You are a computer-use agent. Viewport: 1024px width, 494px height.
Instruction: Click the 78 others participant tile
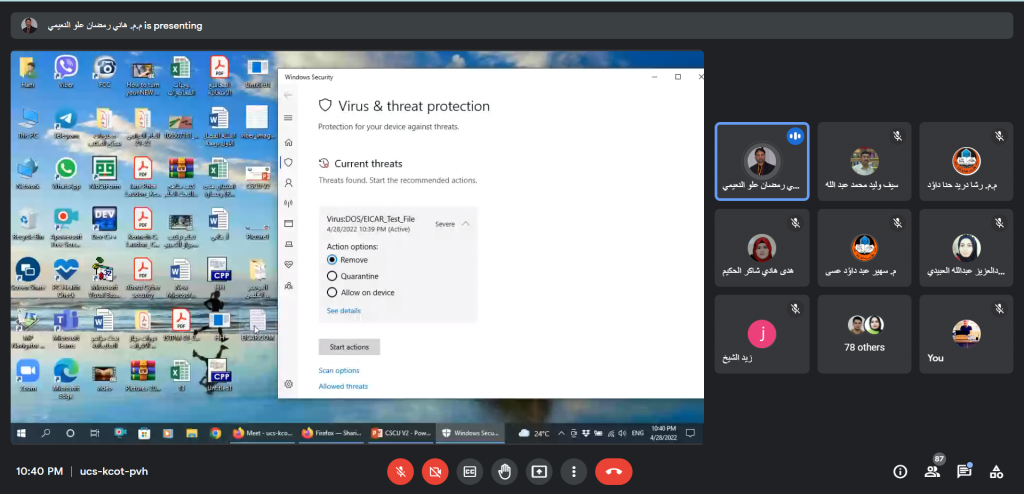point(863,334)
